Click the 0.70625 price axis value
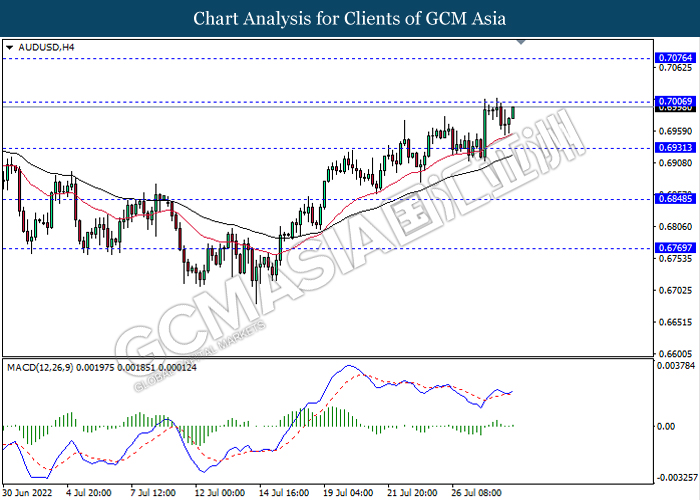Image resolution: width=700 pixels, height=500 pixels. pyautogui.click(x=675, y=68)
